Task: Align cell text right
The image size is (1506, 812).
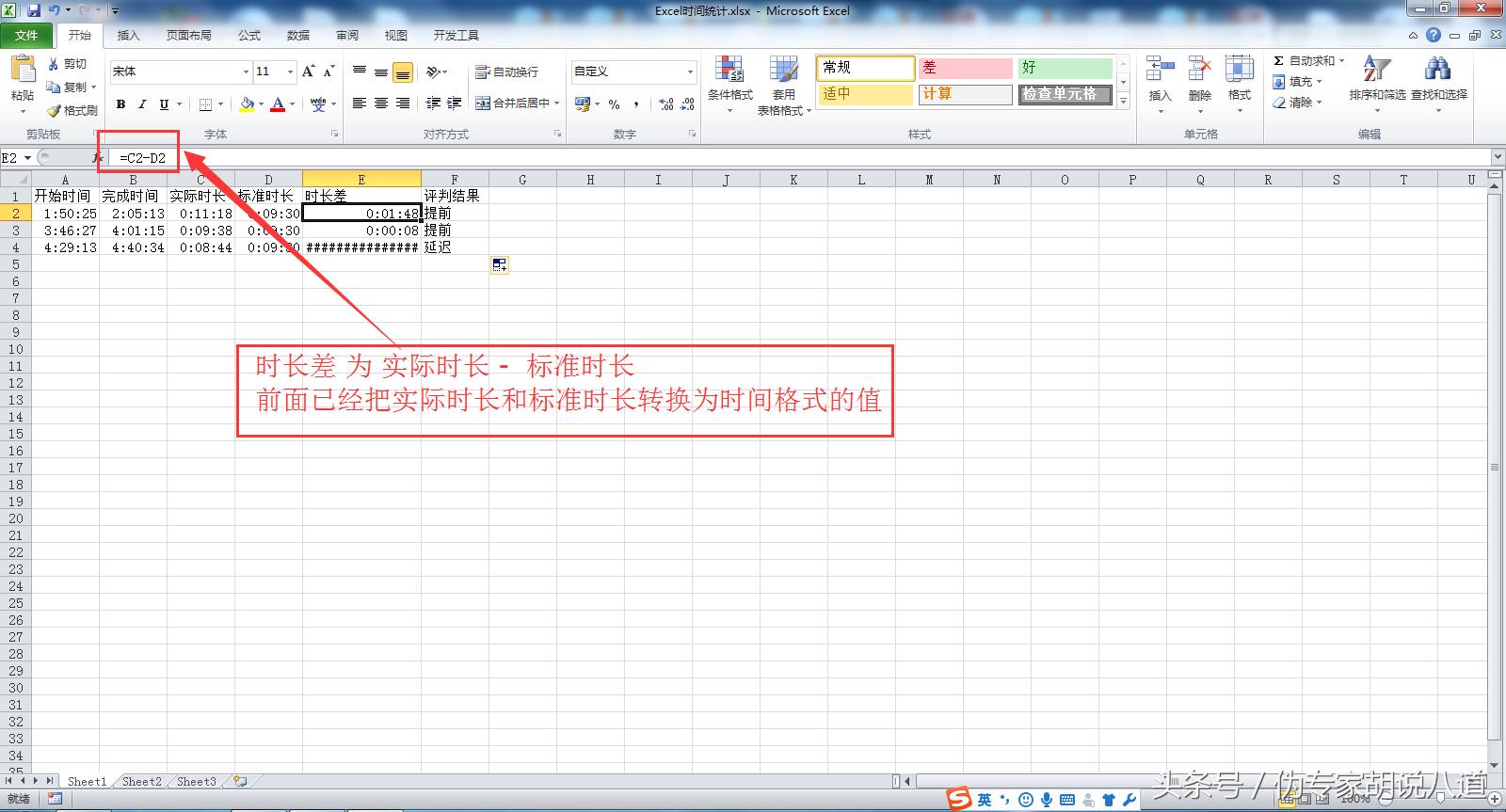Action: [403, 103]
